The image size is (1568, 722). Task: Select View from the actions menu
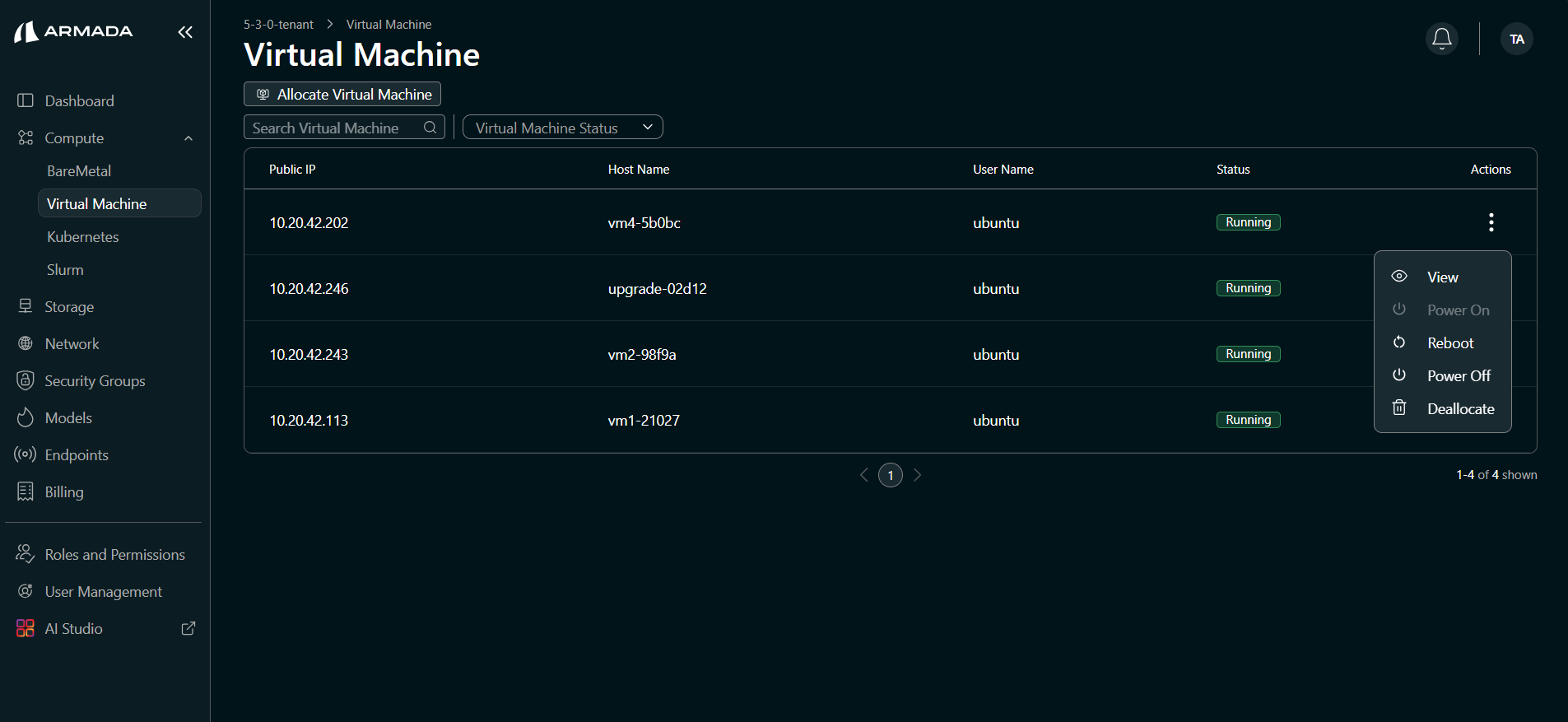pyautogui.click(x=1442, y=277)
